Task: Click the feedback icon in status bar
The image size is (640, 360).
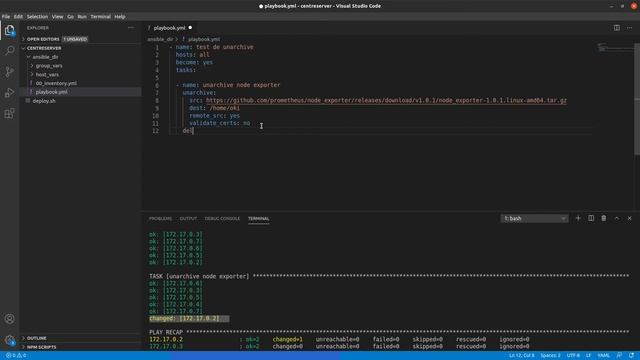Action: pyautogui.click(x=620, y=356)
